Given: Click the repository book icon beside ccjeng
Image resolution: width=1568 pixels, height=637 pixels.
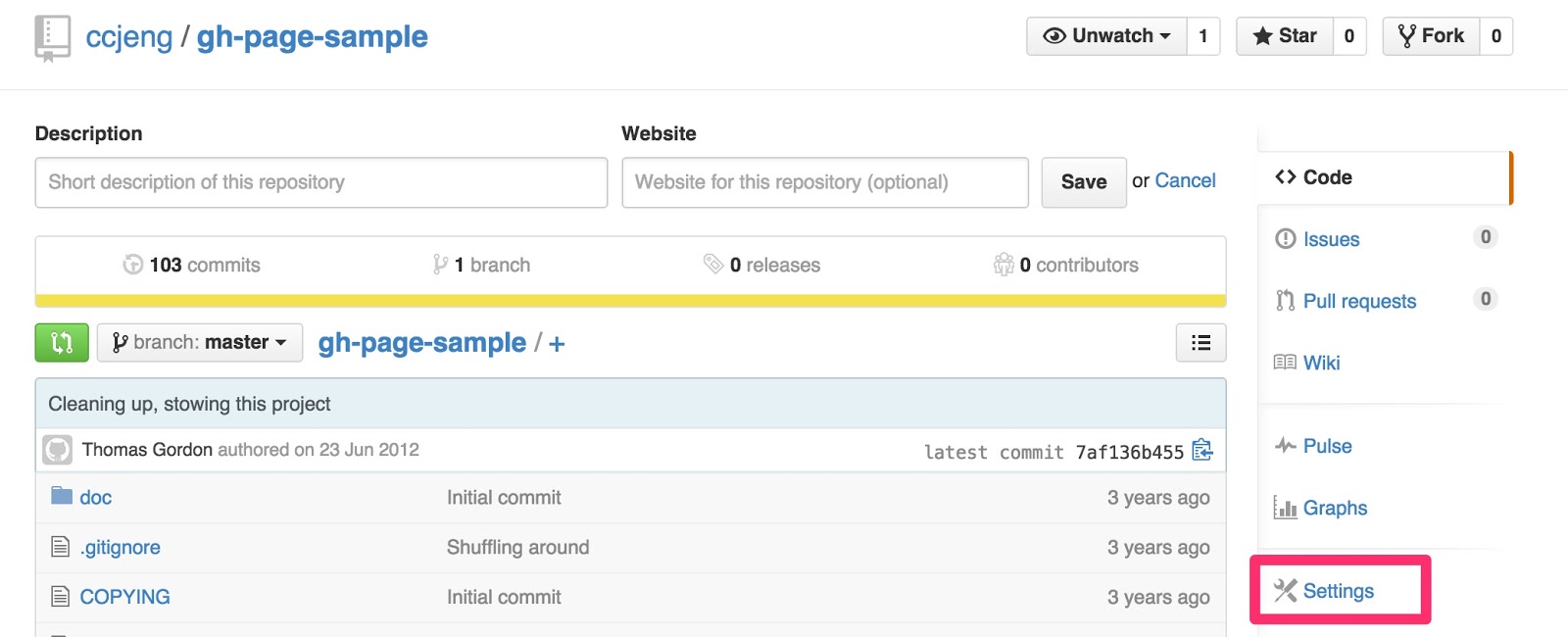Looking at the screenshot, I should point(53,38).
